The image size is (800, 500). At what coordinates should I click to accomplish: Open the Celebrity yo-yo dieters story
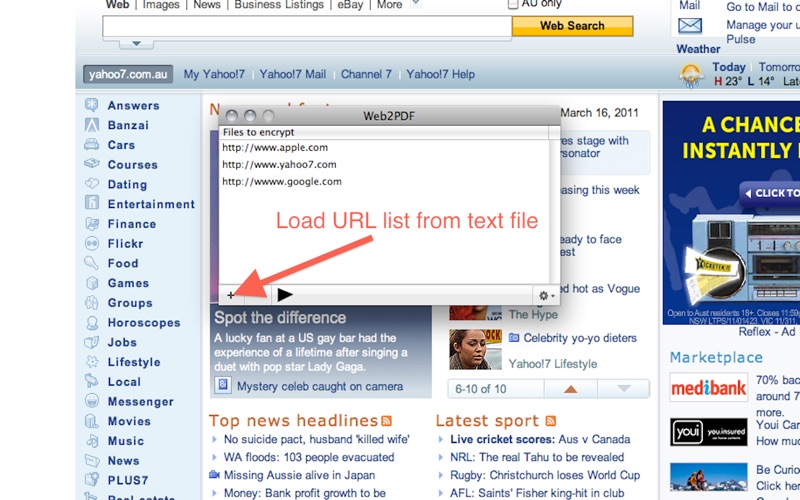(x=580, y=338)
